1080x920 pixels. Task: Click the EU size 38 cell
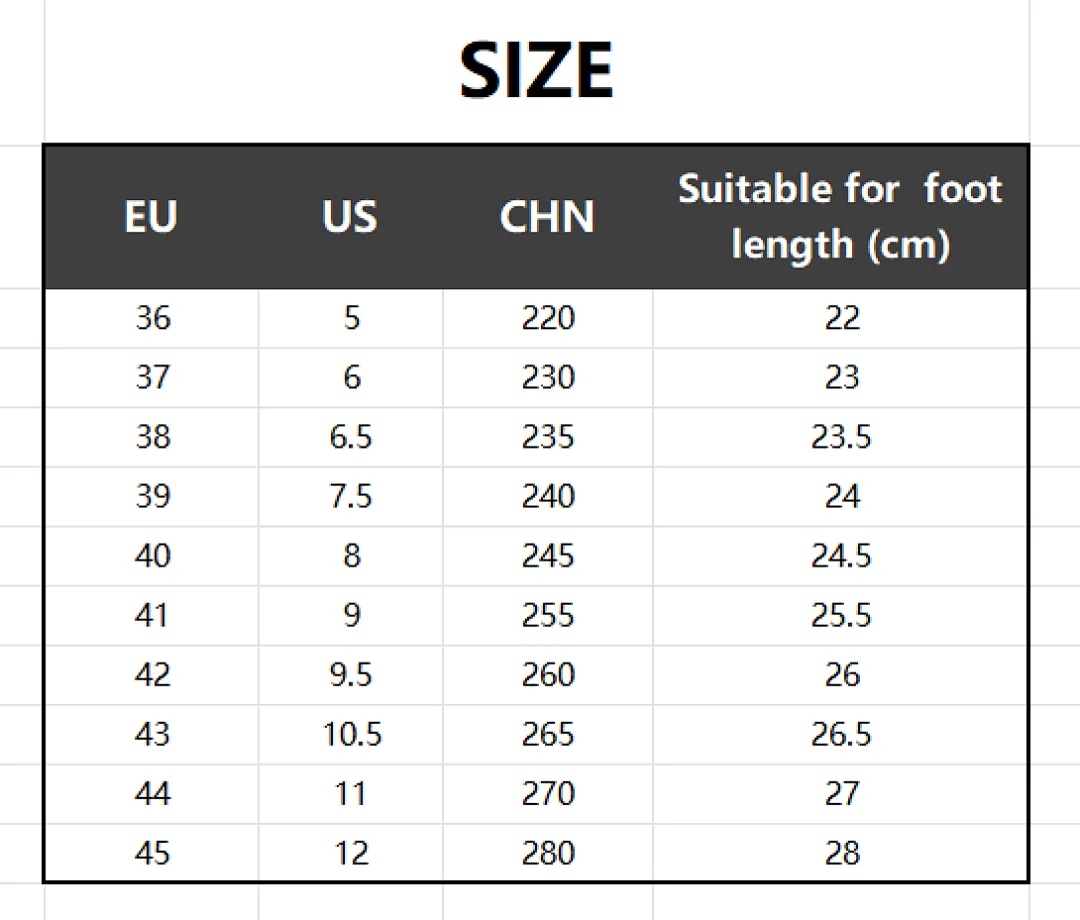click(152, 437)
